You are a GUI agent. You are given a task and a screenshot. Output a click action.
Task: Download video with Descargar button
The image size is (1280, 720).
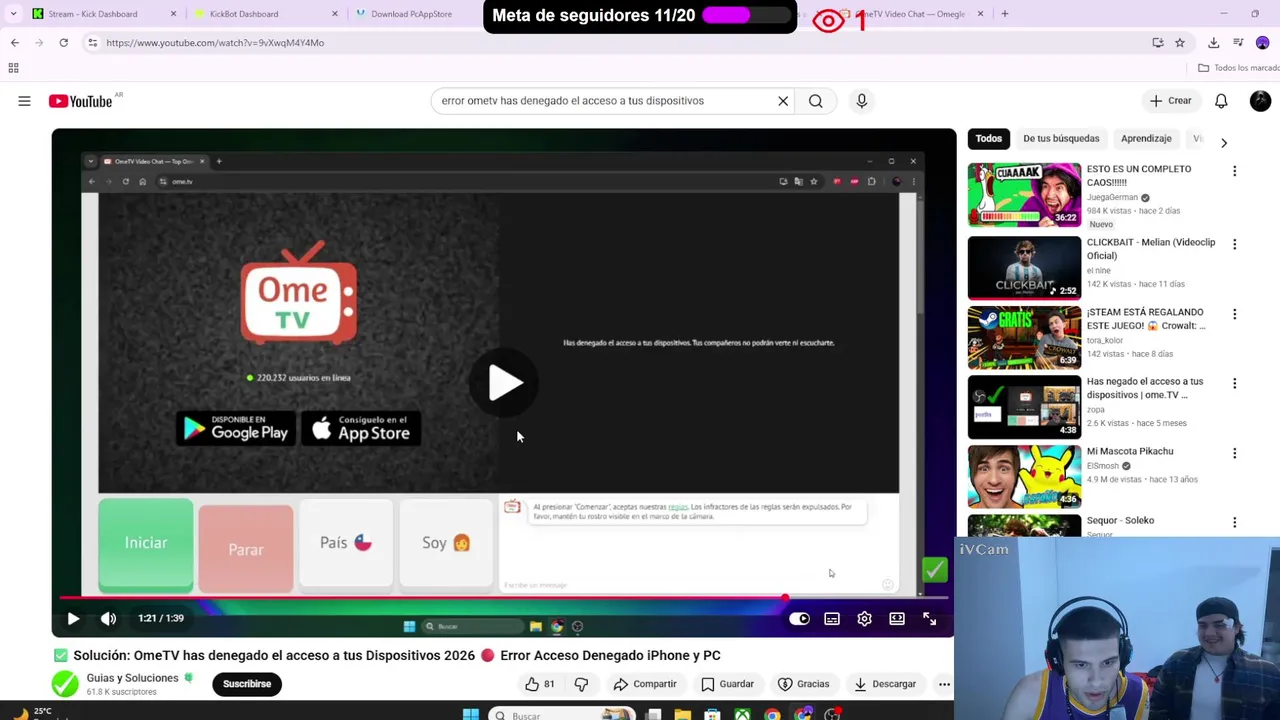coord(885,684)
